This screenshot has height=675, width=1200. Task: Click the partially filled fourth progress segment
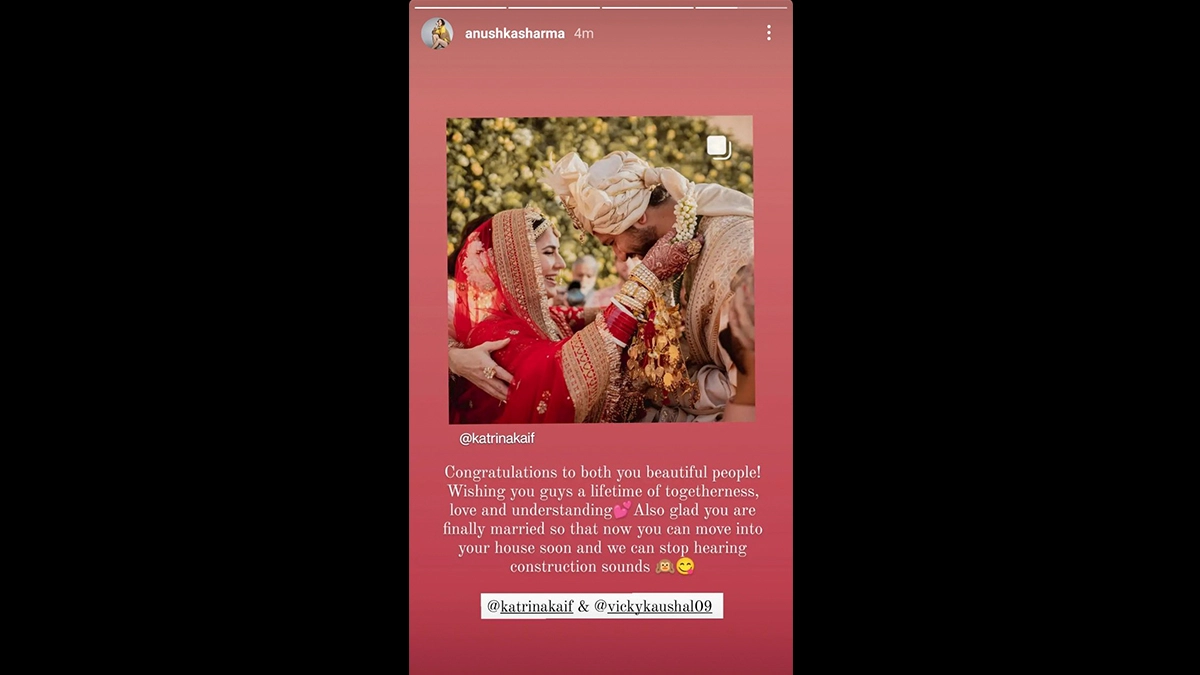coord(741,7)
